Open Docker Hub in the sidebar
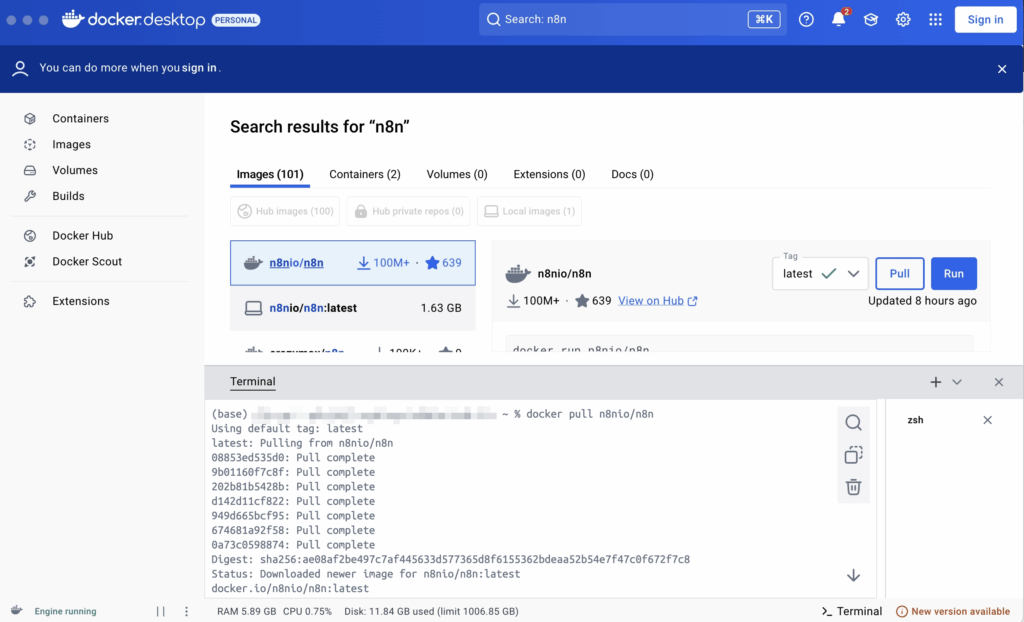1024x622 pixels. pyautogui.click(x=82, y=235)
